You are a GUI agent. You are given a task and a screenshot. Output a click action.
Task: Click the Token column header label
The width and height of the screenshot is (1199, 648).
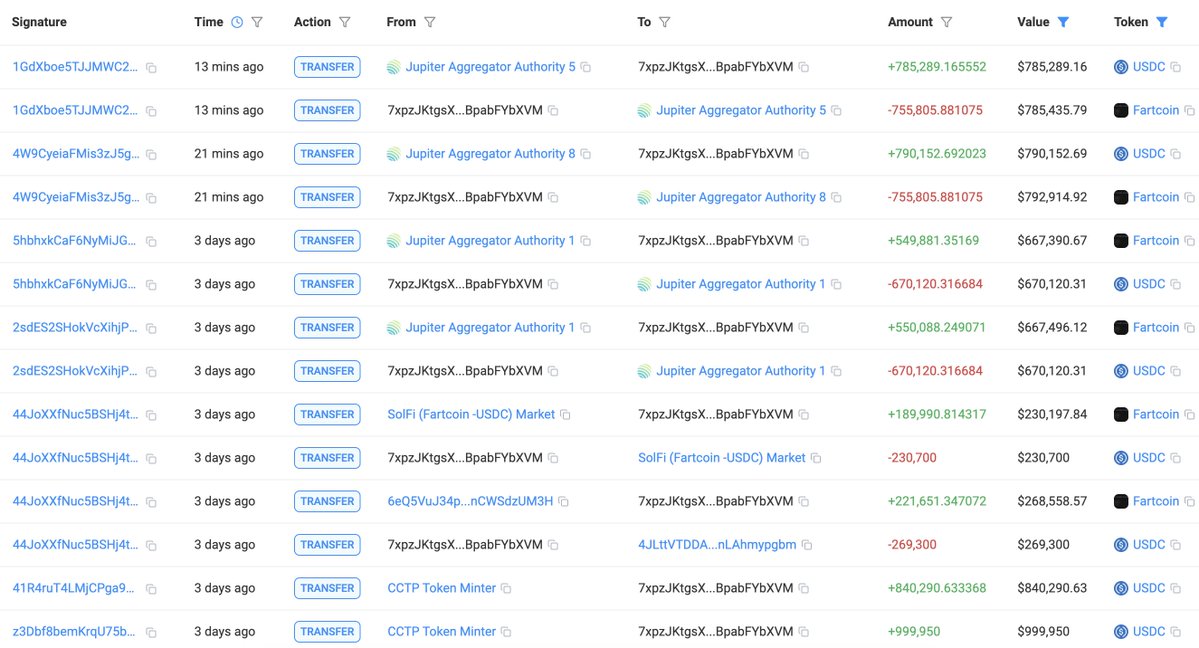[1131, 22]
